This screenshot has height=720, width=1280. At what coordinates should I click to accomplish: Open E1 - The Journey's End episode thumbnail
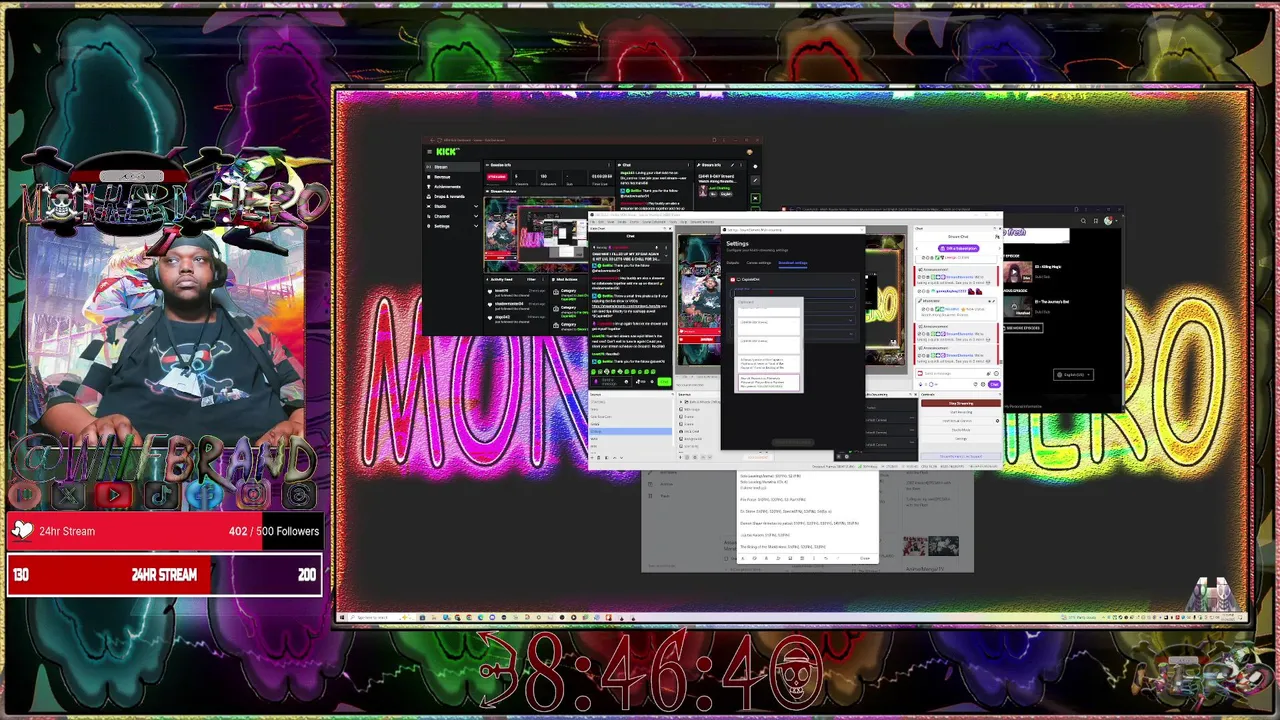(1017, 307)
